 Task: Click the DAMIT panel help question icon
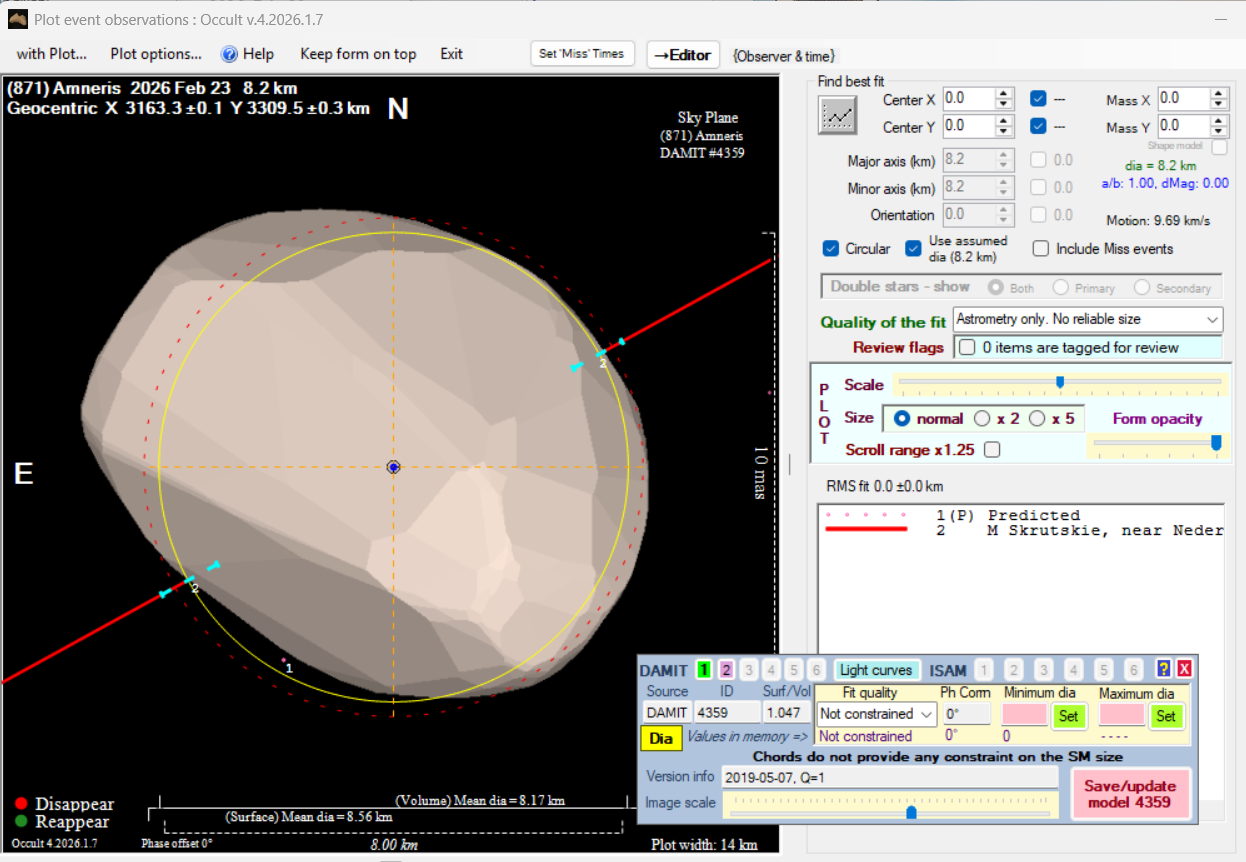tap(1164, 670)
